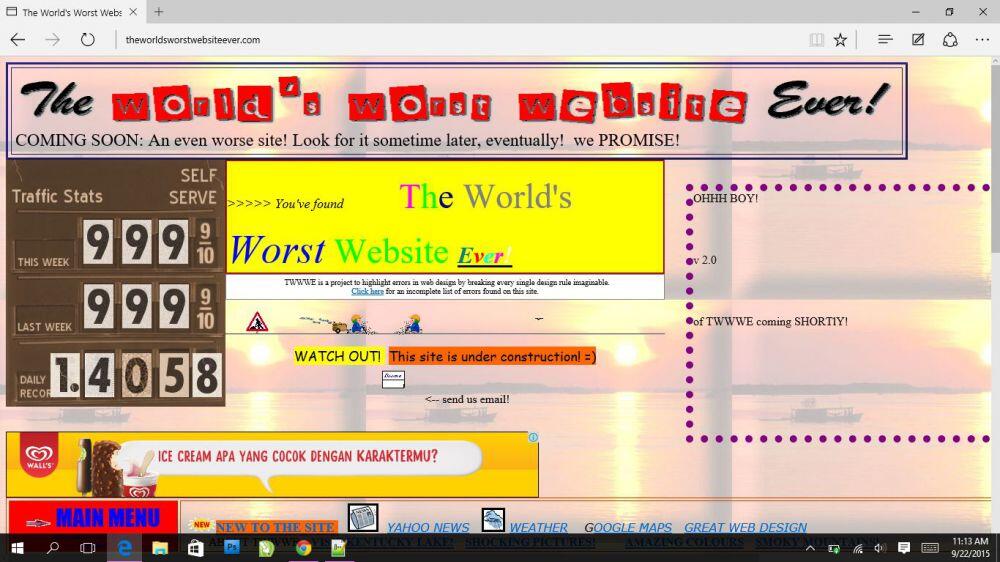
Task: Open the GREAT WEB DESIGN link
Action: [x=746, y=528]
